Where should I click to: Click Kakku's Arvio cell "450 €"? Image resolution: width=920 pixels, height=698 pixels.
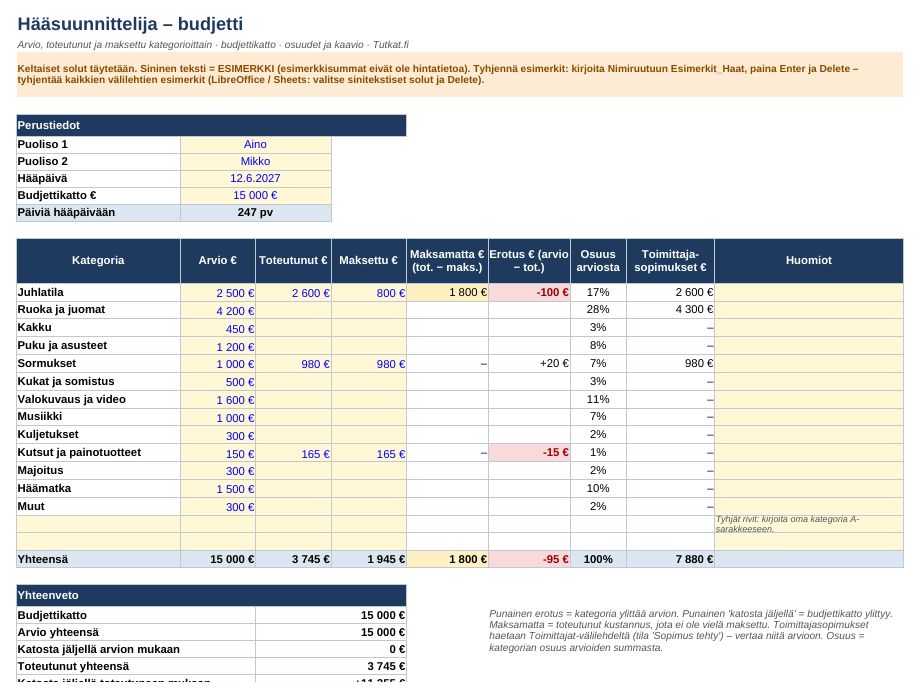pyautogui.click(x=218, y=328)
